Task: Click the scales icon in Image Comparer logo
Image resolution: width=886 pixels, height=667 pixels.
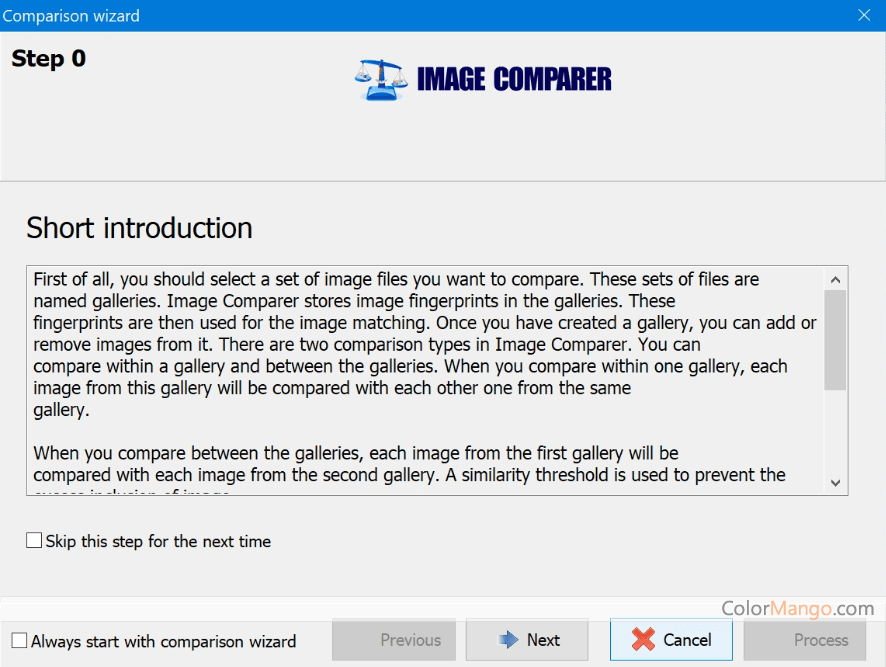Action: point(380,79)
